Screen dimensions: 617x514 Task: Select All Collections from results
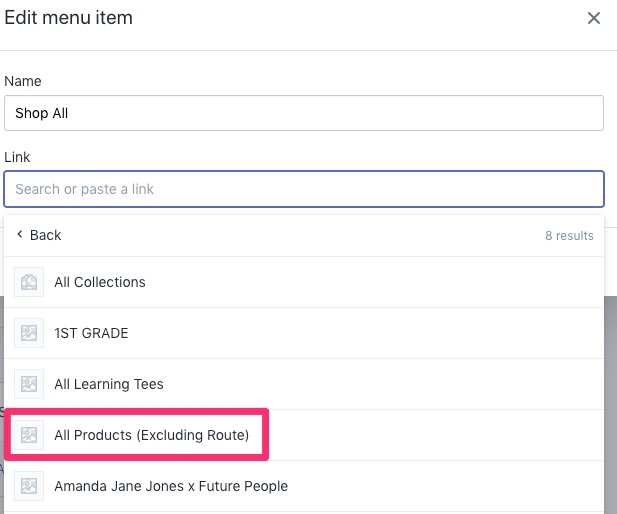coord(304,282)
